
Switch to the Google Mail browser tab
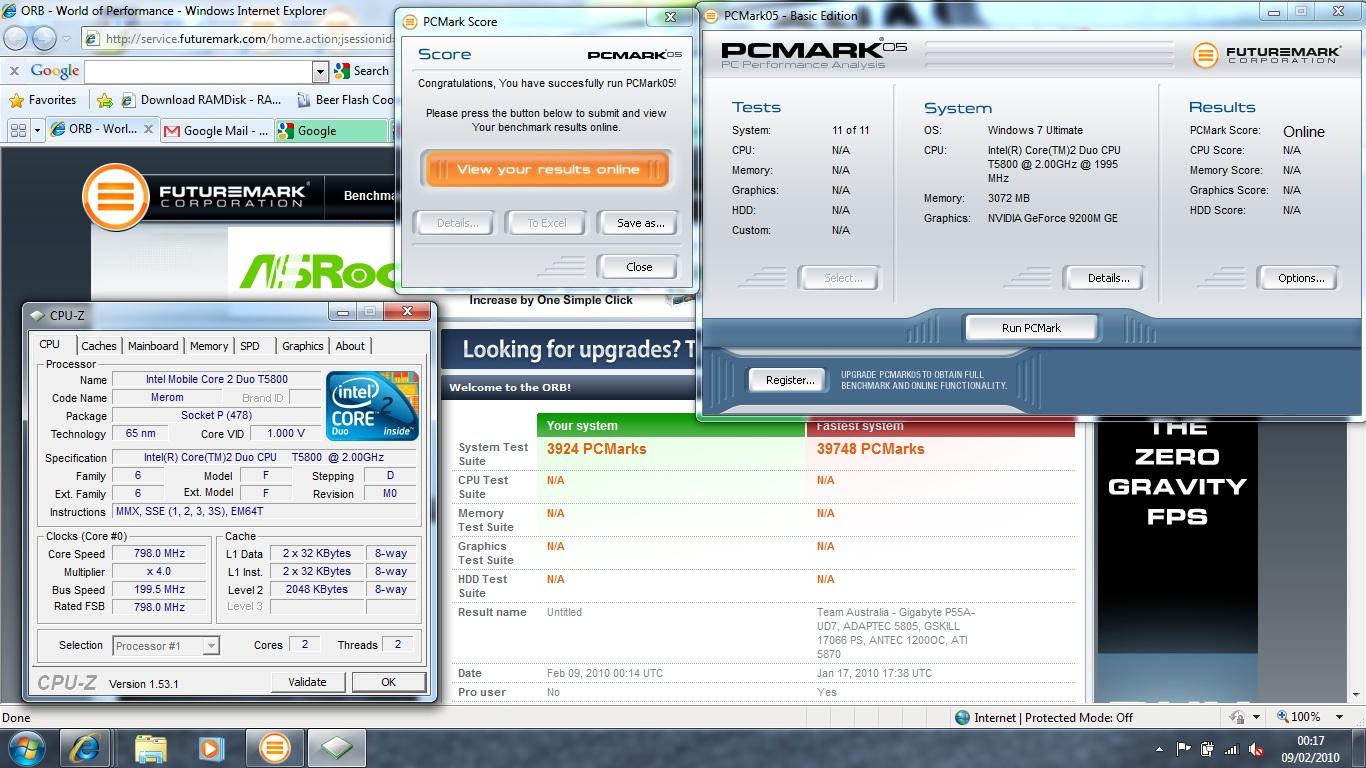coord(216,130)
